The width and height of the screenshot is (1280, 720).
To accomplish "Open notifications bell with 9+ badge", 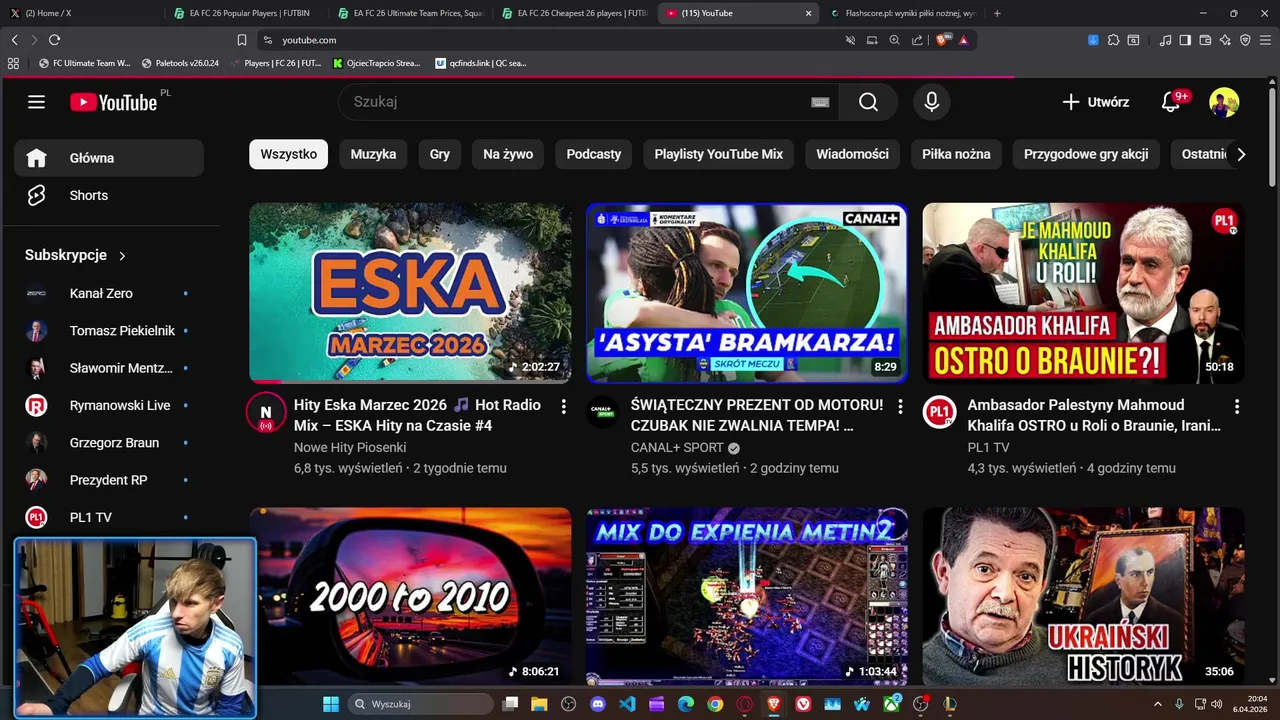I will [1171, 102].
